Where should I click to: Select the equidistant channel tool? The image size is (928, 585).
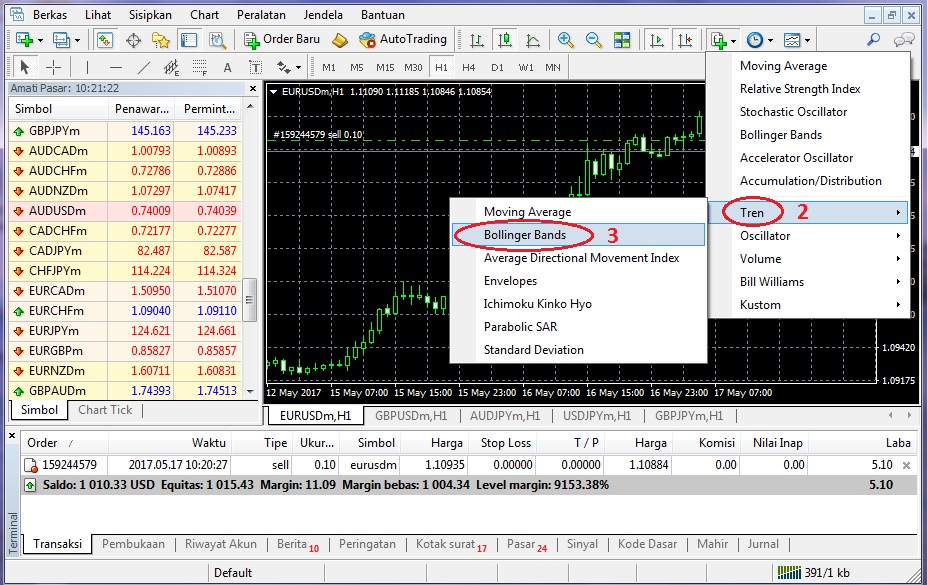pos(172,68)
